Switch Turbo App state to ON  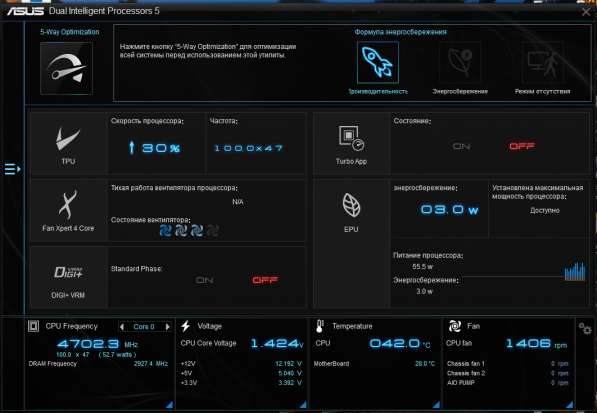point(461,147)
